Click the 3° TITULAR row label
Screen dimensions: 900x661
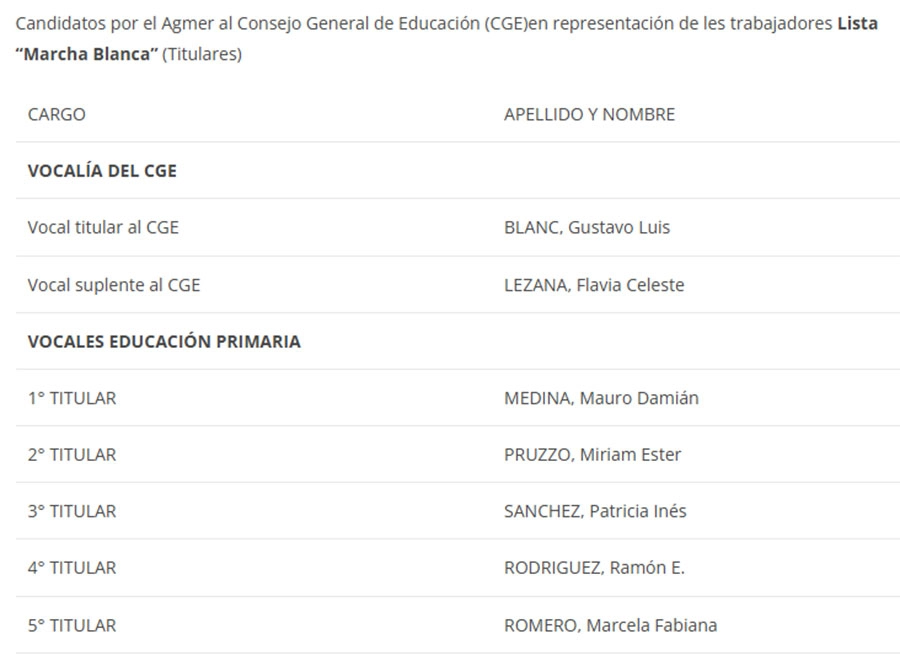click(x=72, y=511)
